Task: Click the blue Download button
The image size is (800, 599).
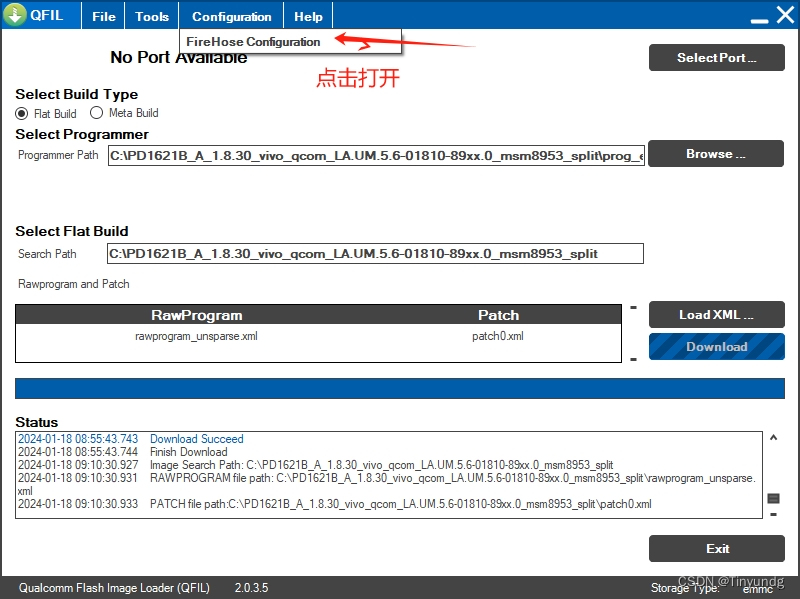Action: point(716,346)
